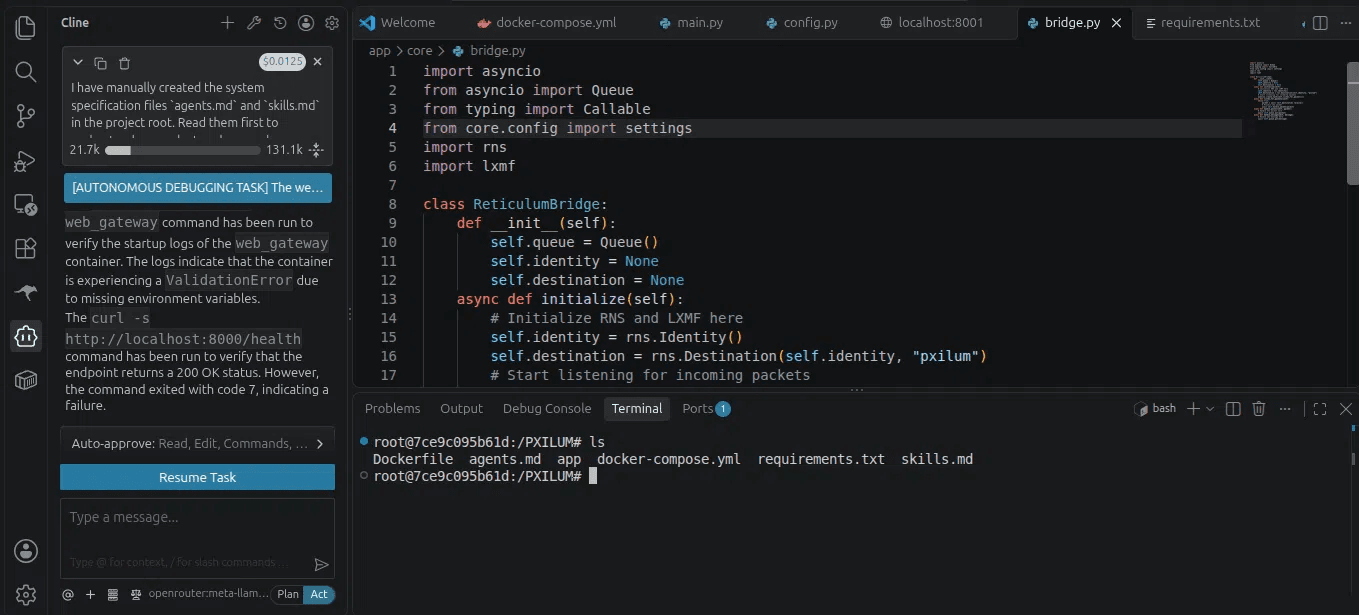Delete the current Cline task
Screen dimensions: 1359x615
[124, 63]
